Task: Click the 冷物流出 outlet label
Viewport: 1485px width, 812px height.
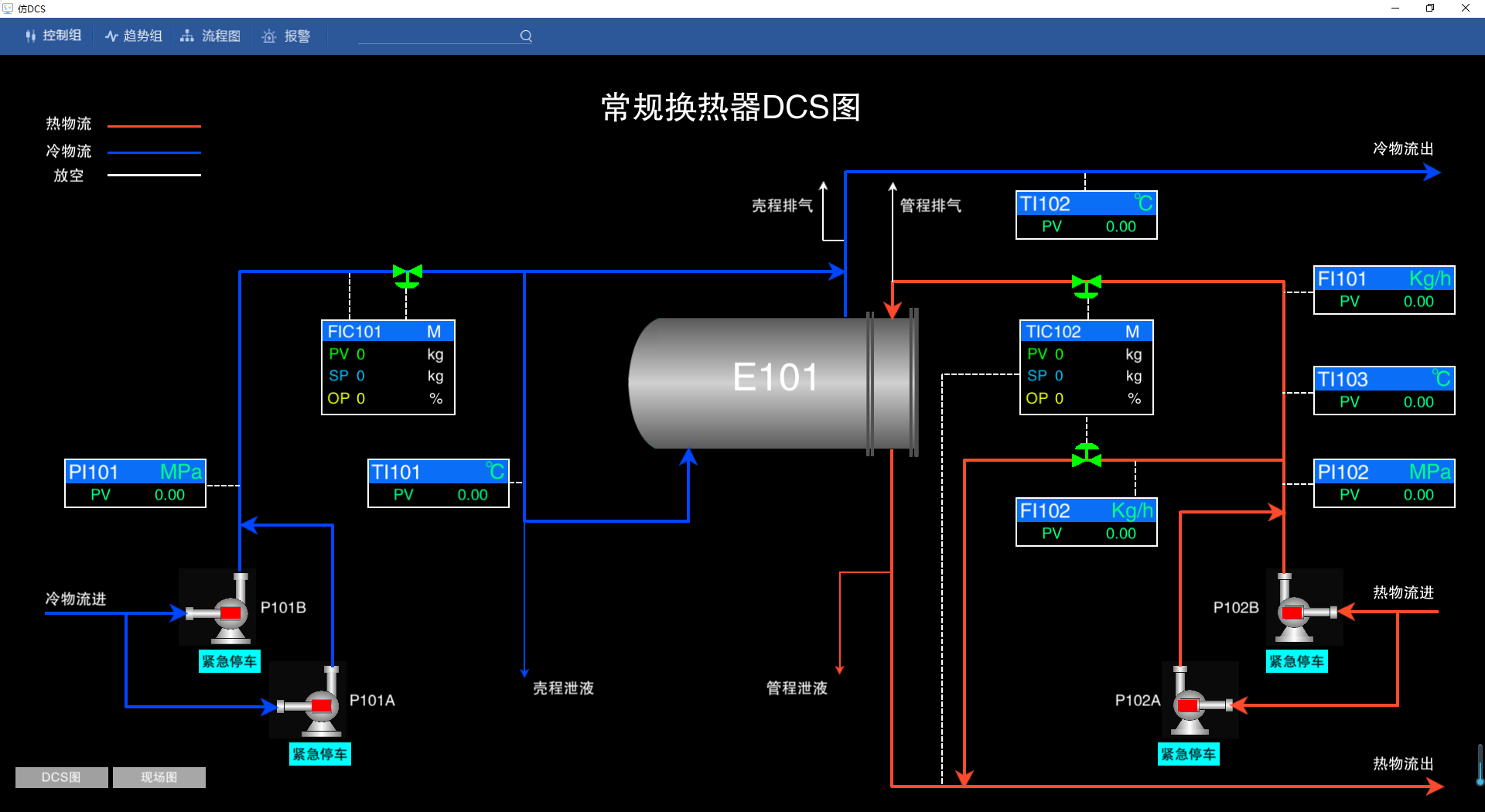Action: pyautogui.click(x=1403, y=148)
